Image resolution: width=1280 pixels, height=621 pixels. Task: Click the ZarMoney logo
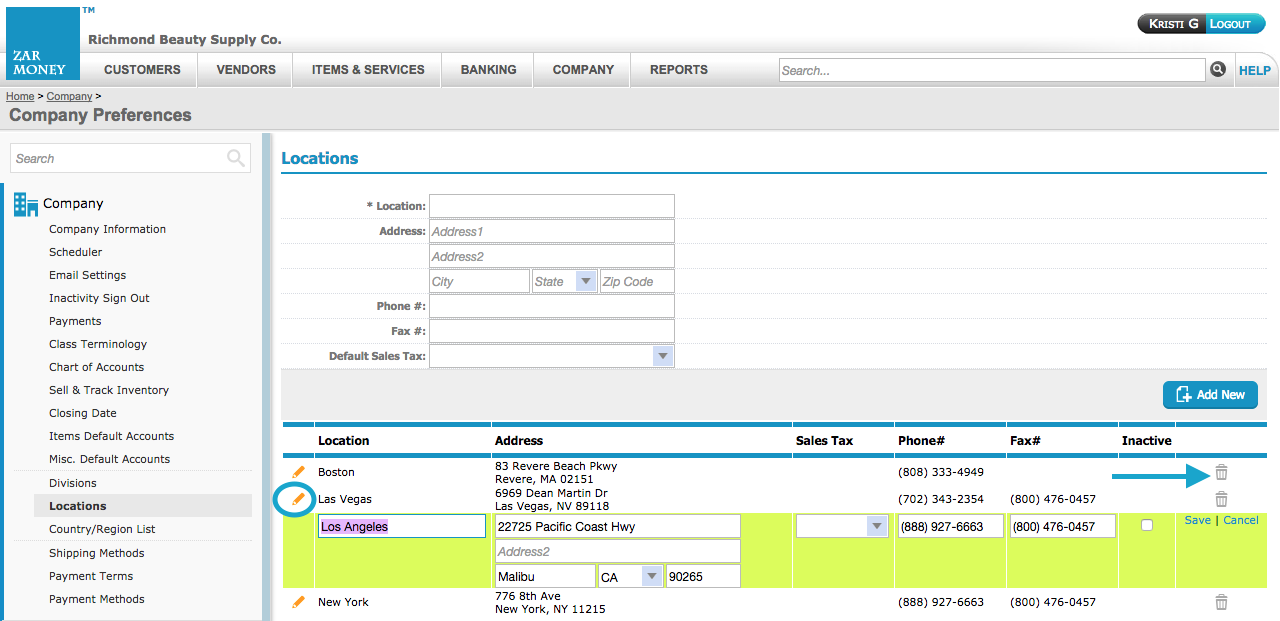(x=42, y=44)
